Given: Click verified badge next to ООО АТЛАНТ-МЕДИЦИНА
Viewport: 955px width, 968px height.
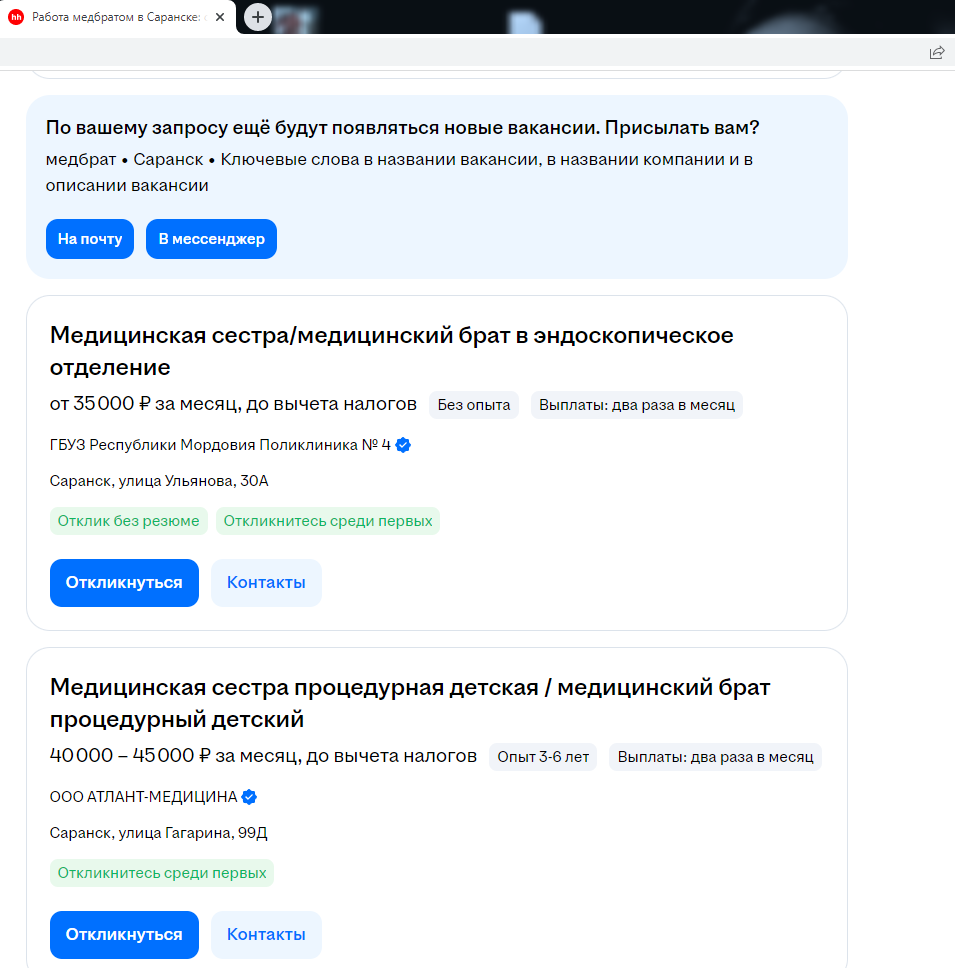Looking at the screenshot, I should 249,797.
